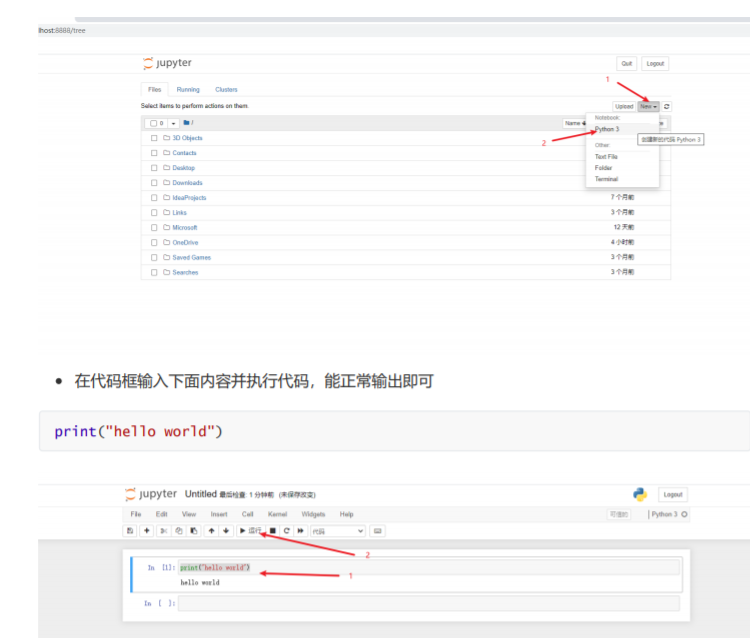Expand the selection type dropdown caret
Screen dimensions: 750x638
point(173,123)
